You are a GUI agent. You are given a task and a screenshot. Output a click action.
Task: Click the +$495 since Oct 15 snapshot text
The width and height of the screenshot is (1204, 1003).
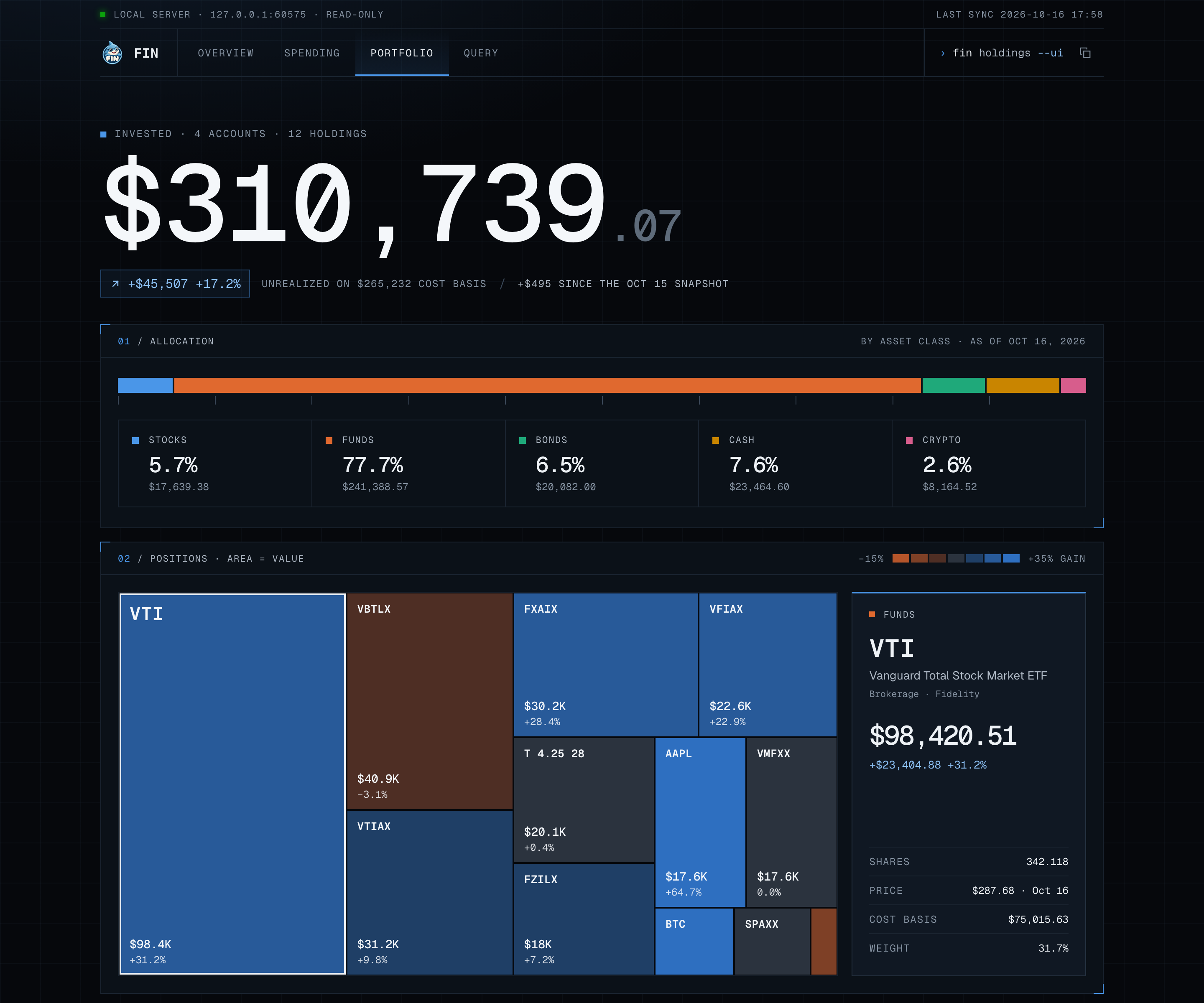[x=622, y=284]
